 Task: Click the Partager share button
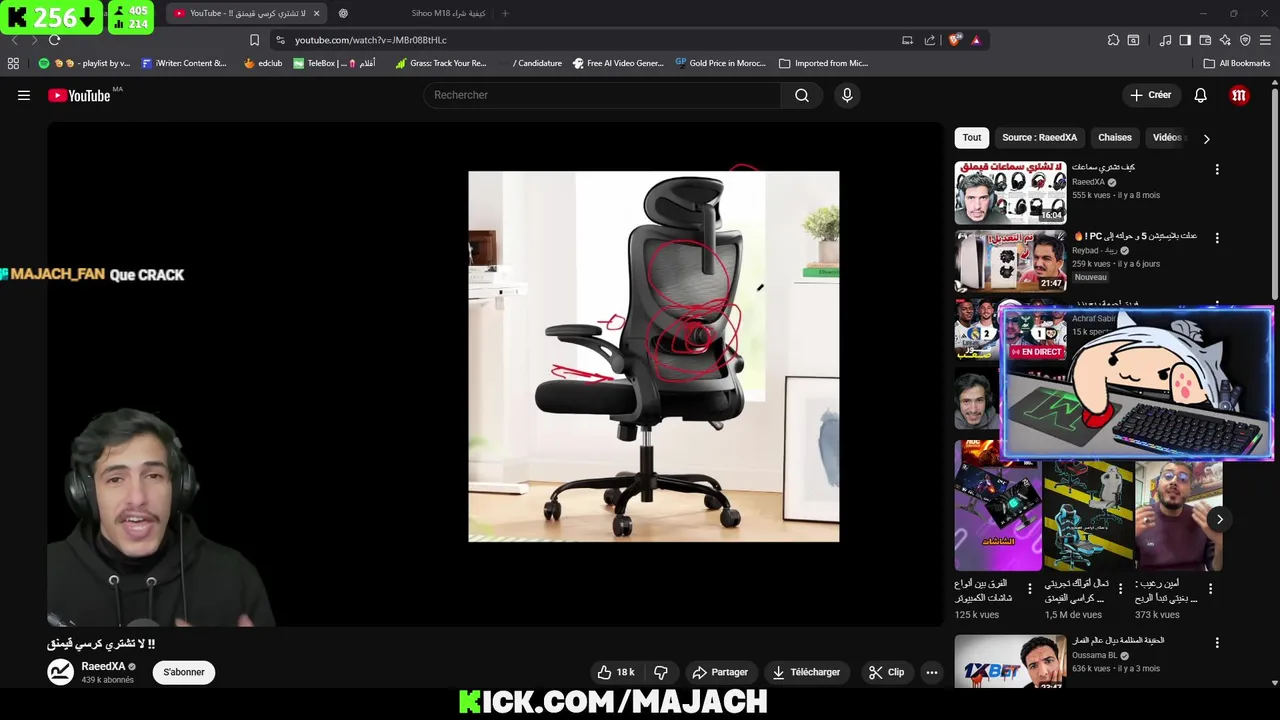720,672
